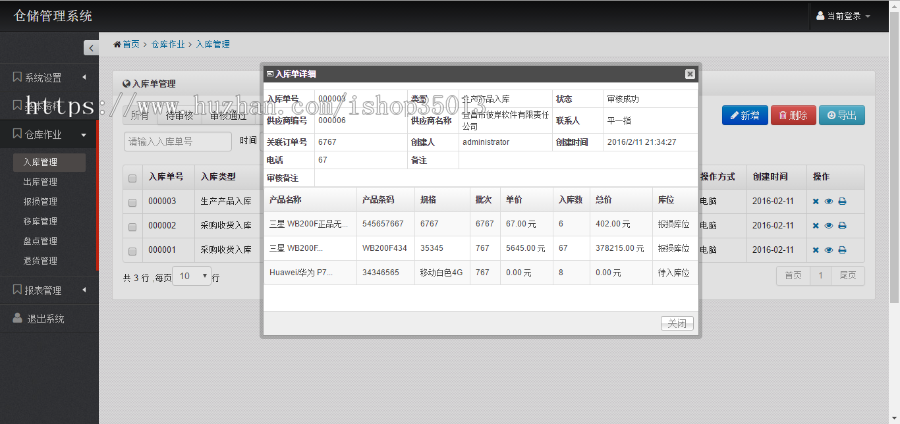This screenshot has width=900, height=424.
Task: Close the 入库单详细 dialog with X
Action: tap(690, 74)
